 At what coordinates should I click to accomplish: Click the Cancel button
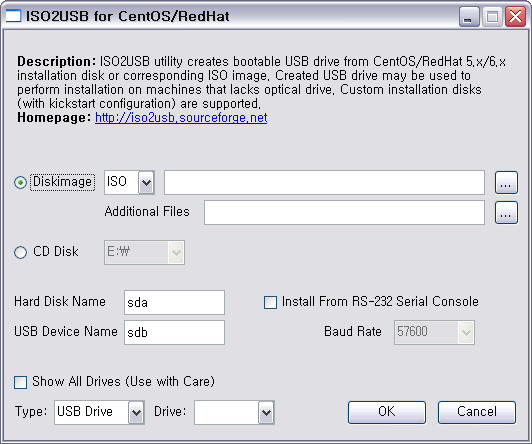pyautogui.click(x=477, y=412)
